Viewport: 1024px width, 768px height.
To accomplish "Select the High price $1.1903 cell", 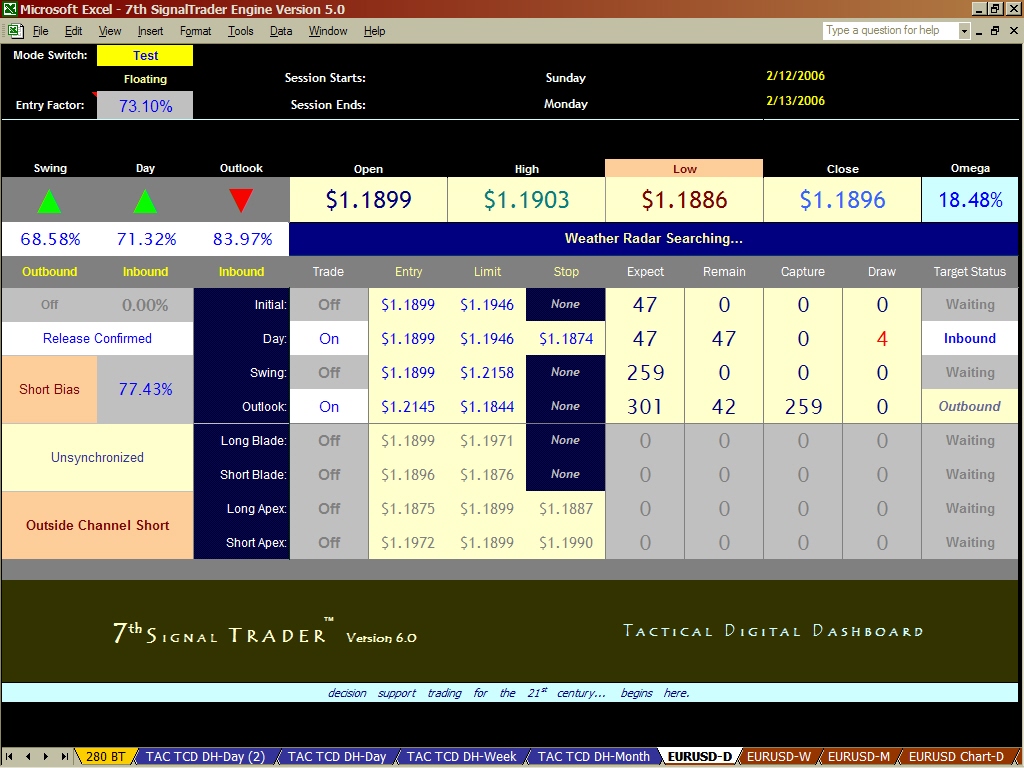I will (x=526, y=199).
